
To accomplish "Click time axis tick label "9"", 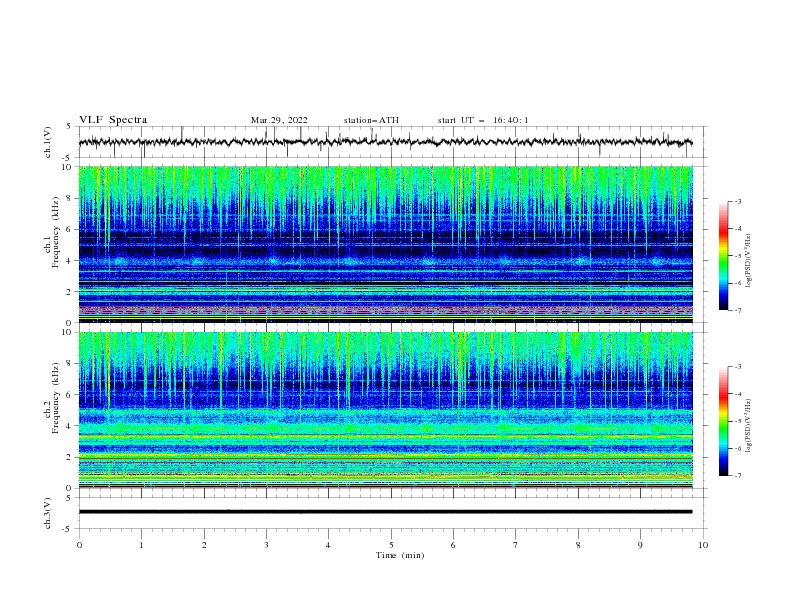I will (x=640, y=545).
